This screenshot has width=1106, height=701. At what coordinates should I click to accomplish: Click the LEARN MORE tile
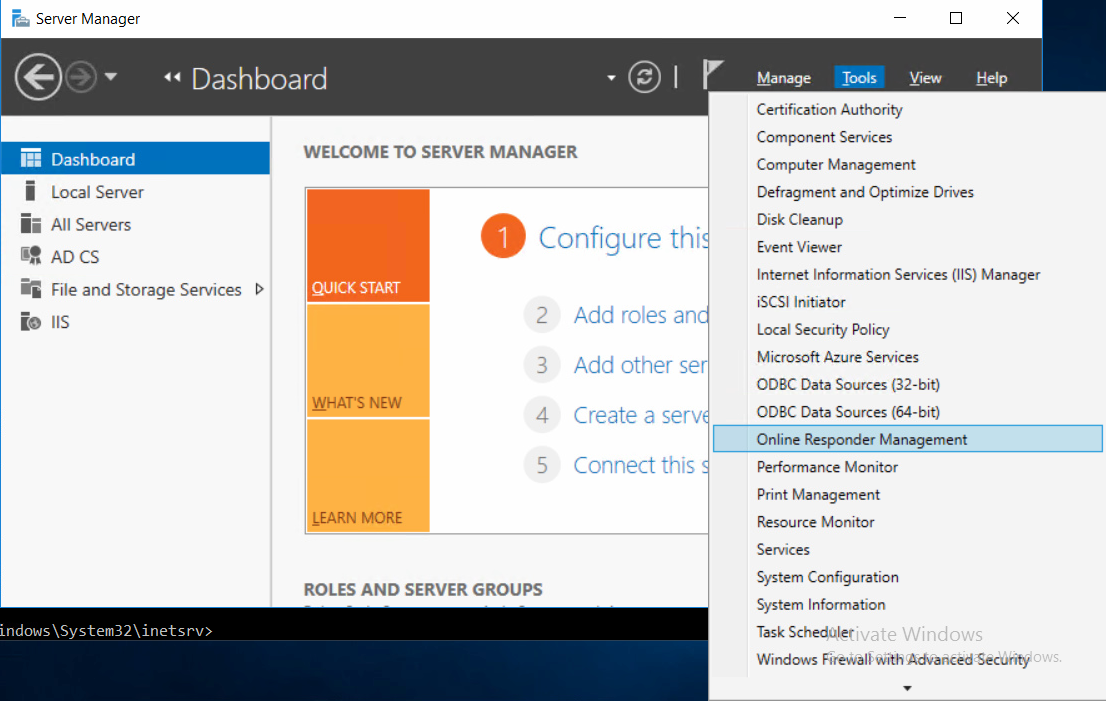[x=368, y=475]
